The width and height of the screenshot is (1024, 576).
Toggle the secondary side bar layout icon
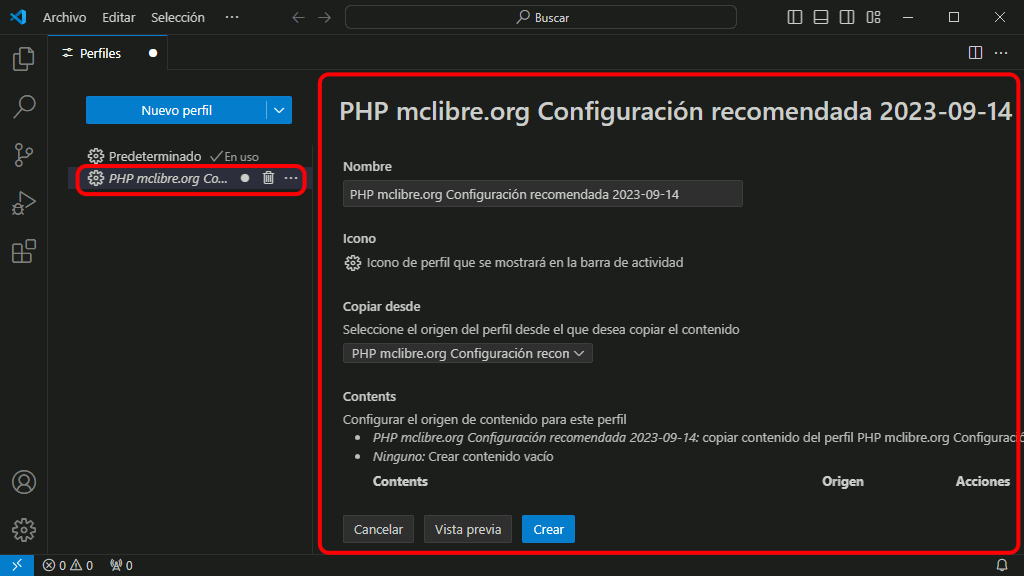tap(847, 18)
